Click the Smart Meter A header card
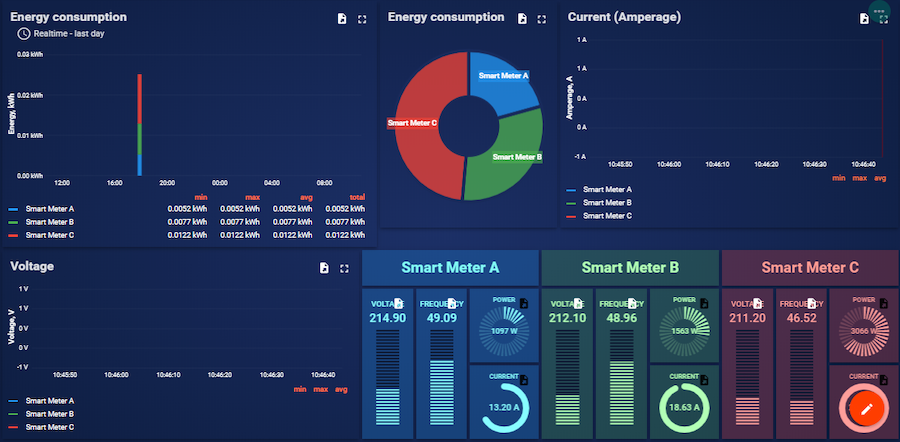 pos(450,267)
